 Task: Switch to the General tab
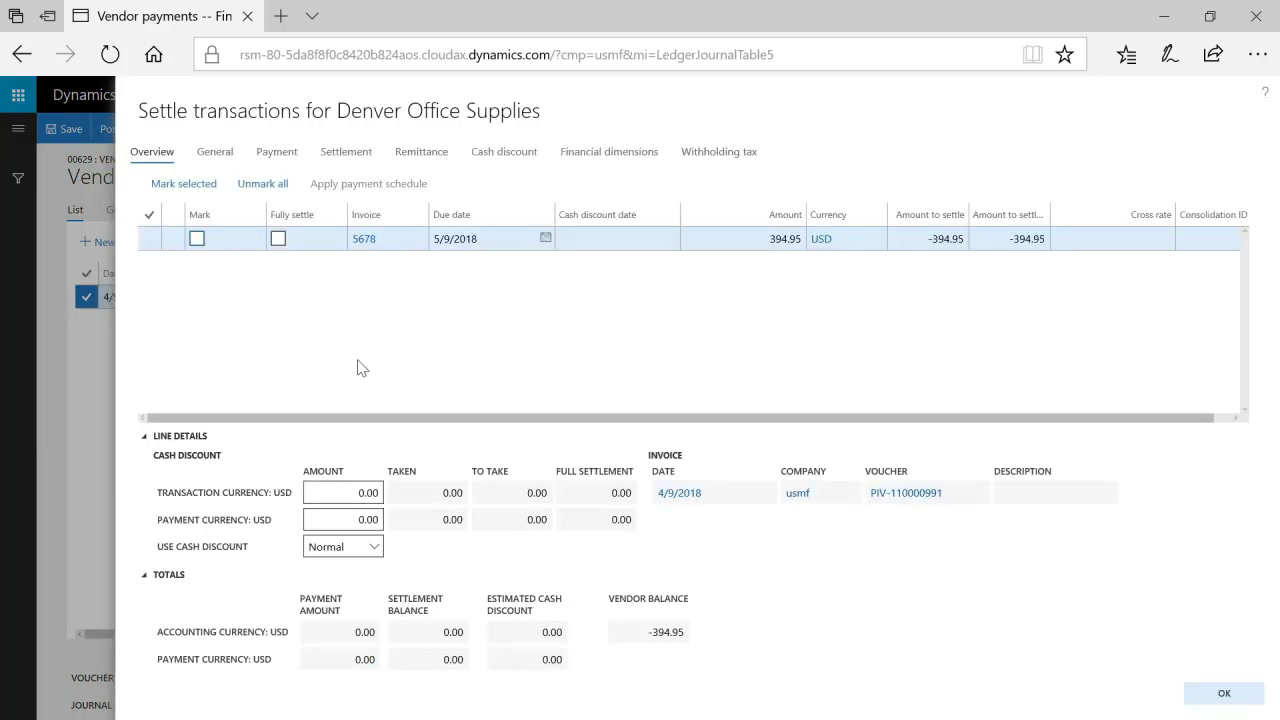(x=215, y=152)
